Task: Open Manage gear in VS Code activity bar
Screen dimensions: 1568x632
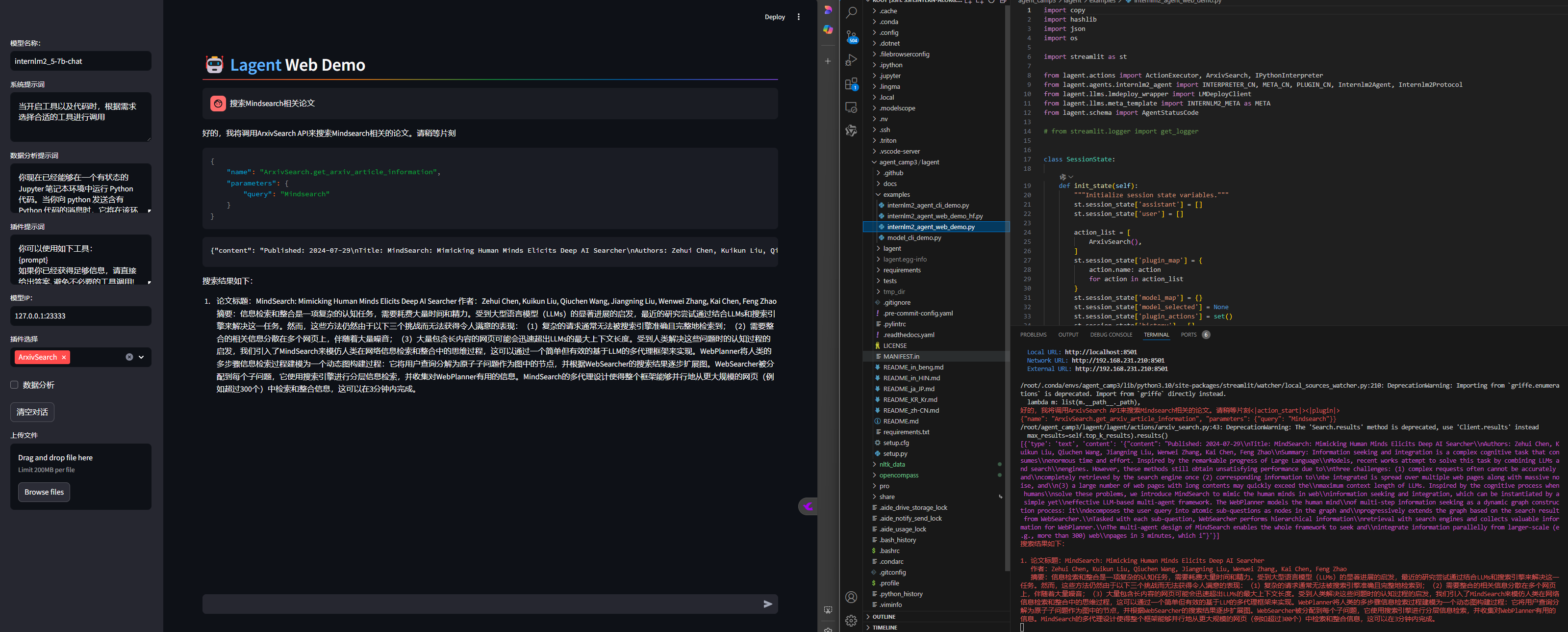Action: click(x=852, y=620)
